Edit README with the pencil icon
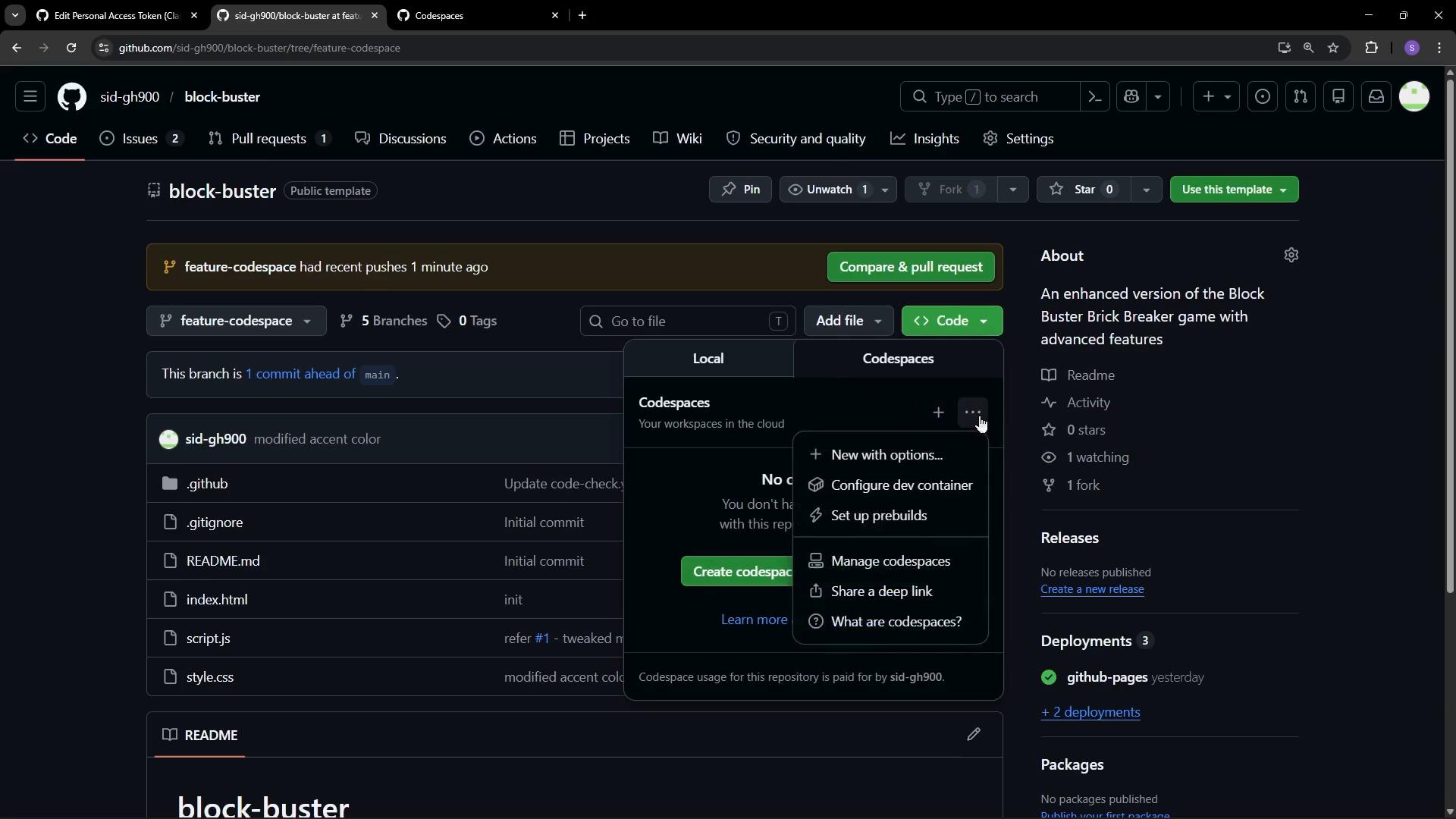 point(974,735)
